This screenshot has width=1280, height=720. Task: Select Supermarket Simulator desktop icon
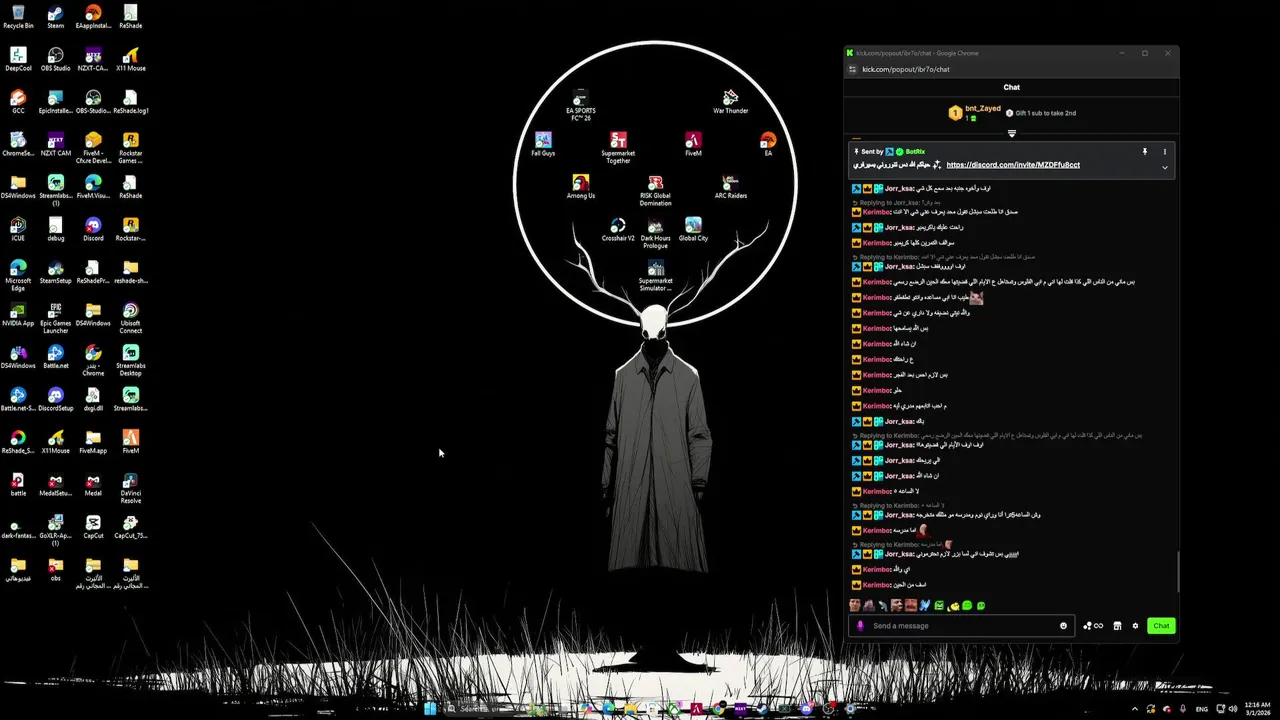655,276
